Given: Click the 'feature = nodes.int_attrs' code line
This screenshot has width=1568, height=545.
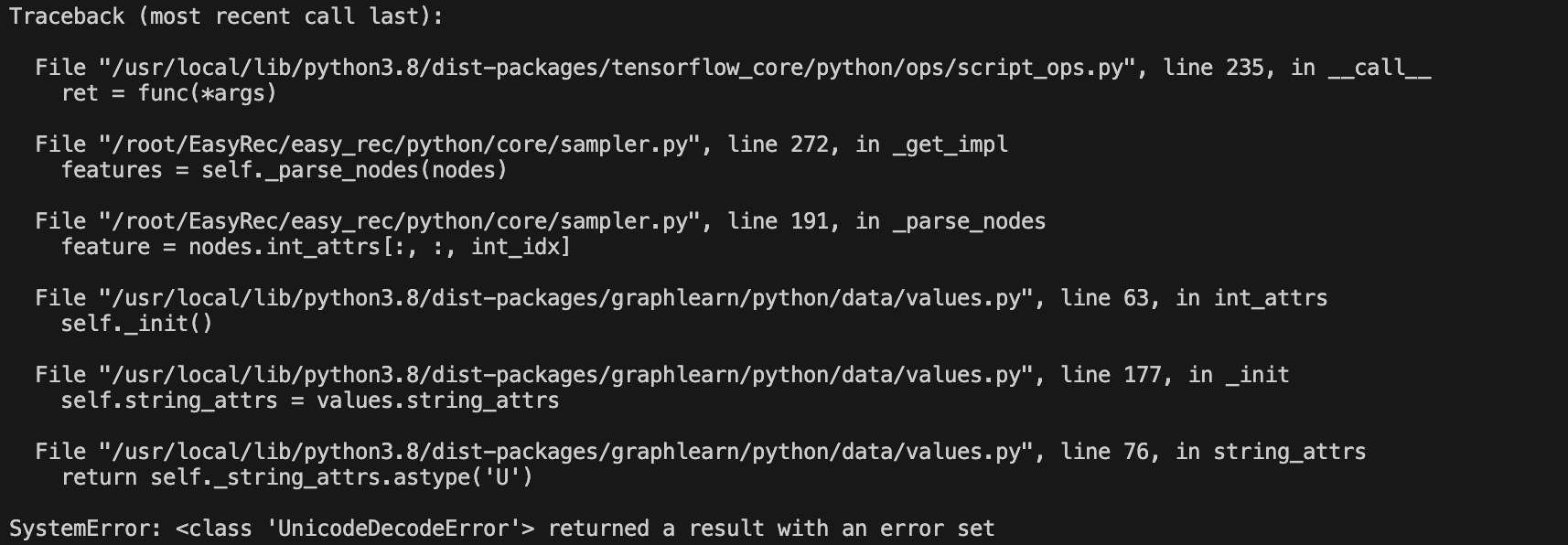Looking at the screenshot, I should point(316,247).
